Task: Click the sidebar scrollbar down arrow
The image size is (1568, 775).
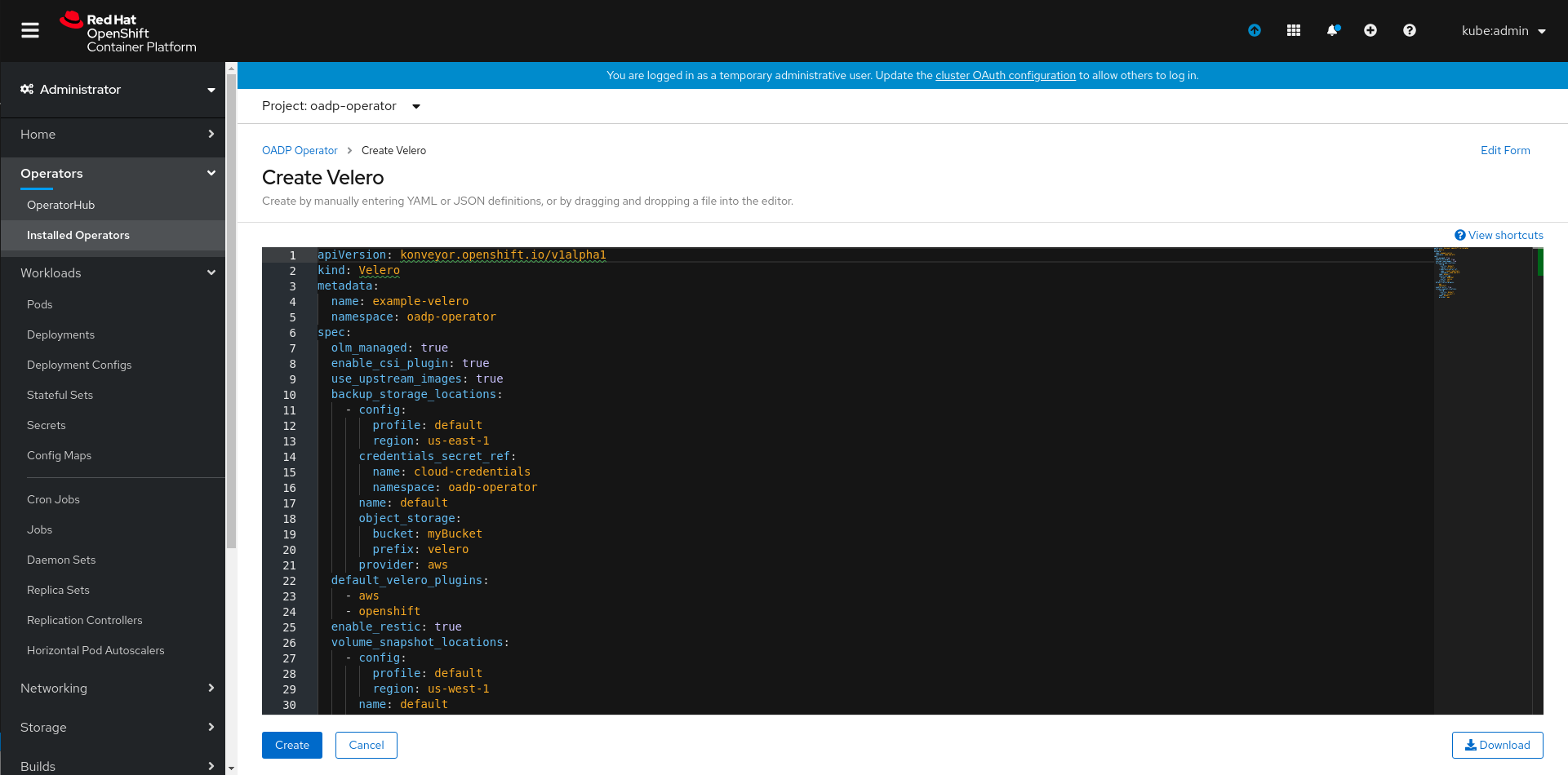Action: coord(231,768)
